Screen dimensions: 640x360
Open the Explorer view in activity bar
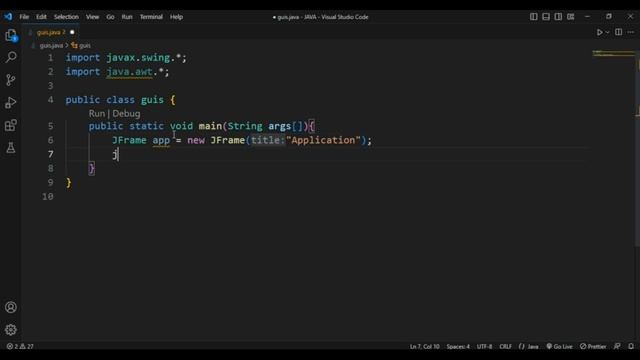click(x=11, y=36)
